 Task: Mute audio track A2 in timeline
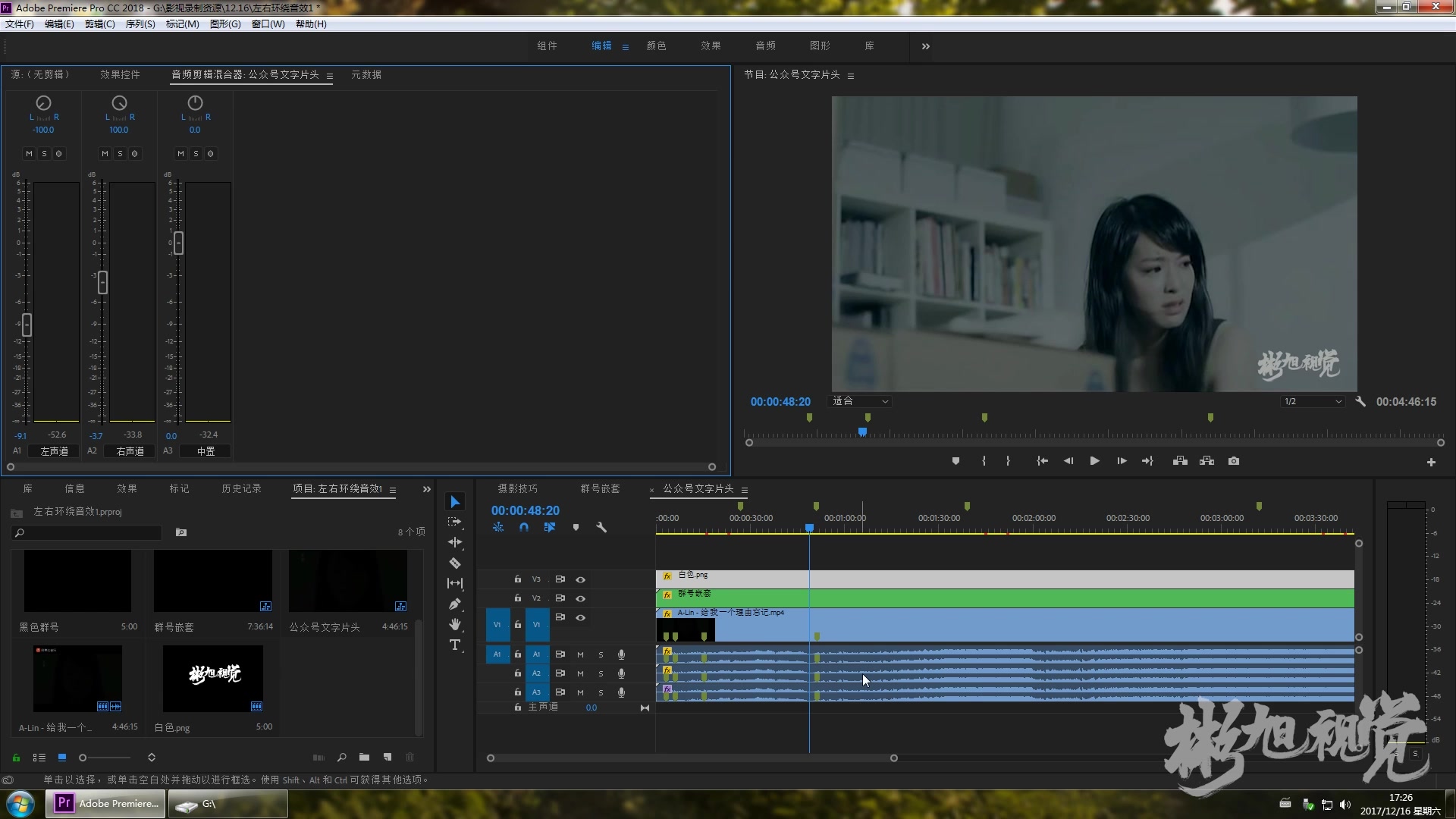(580, 673)
